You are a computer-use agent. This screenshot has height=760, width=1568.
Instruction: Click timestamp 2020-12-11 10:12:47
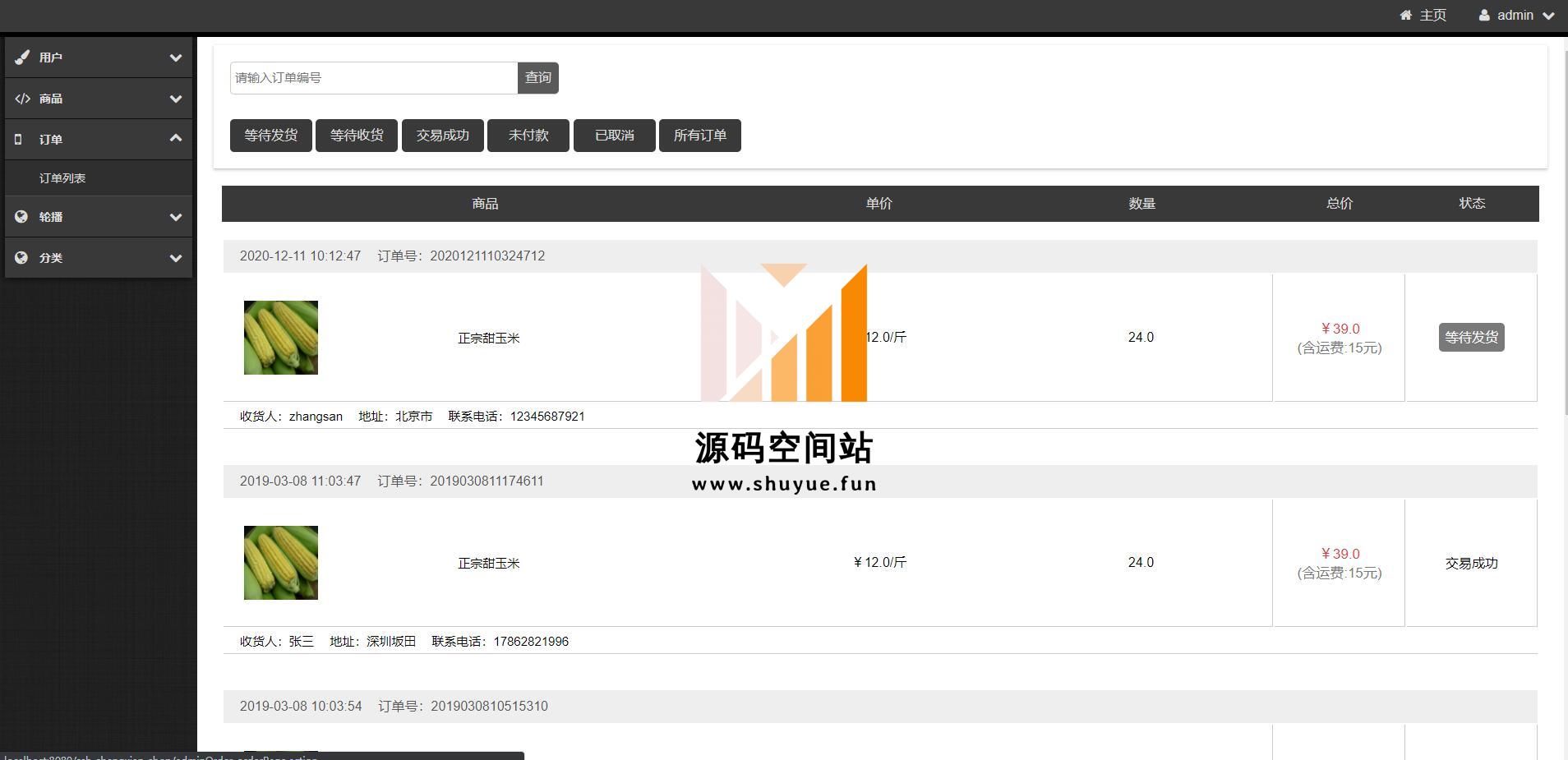[300, 256]
